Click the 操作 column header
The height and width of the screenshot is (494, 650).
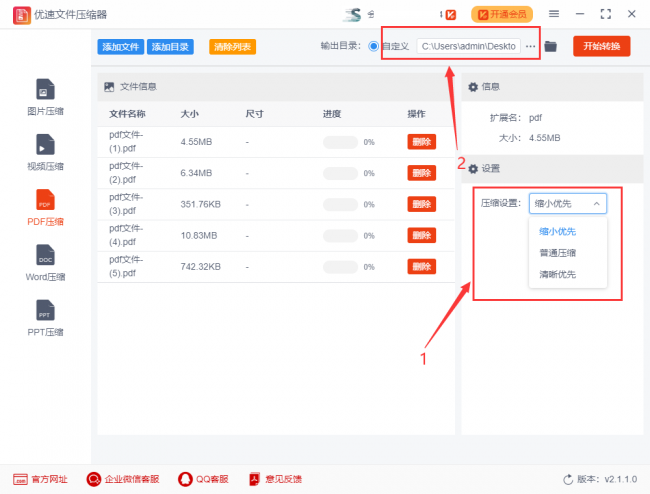tap(416, 114)
